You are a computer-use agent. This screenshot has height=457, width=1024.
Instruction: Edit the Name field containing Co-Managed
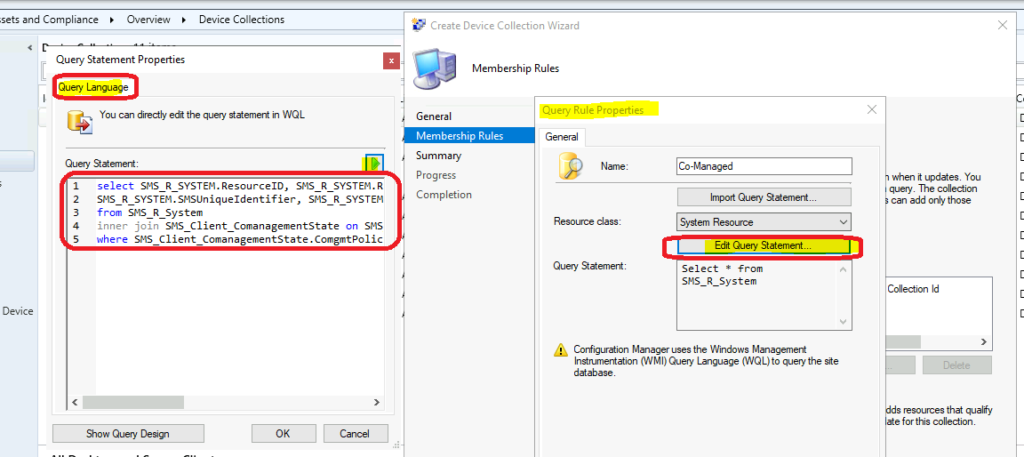[x=764, y=166]
